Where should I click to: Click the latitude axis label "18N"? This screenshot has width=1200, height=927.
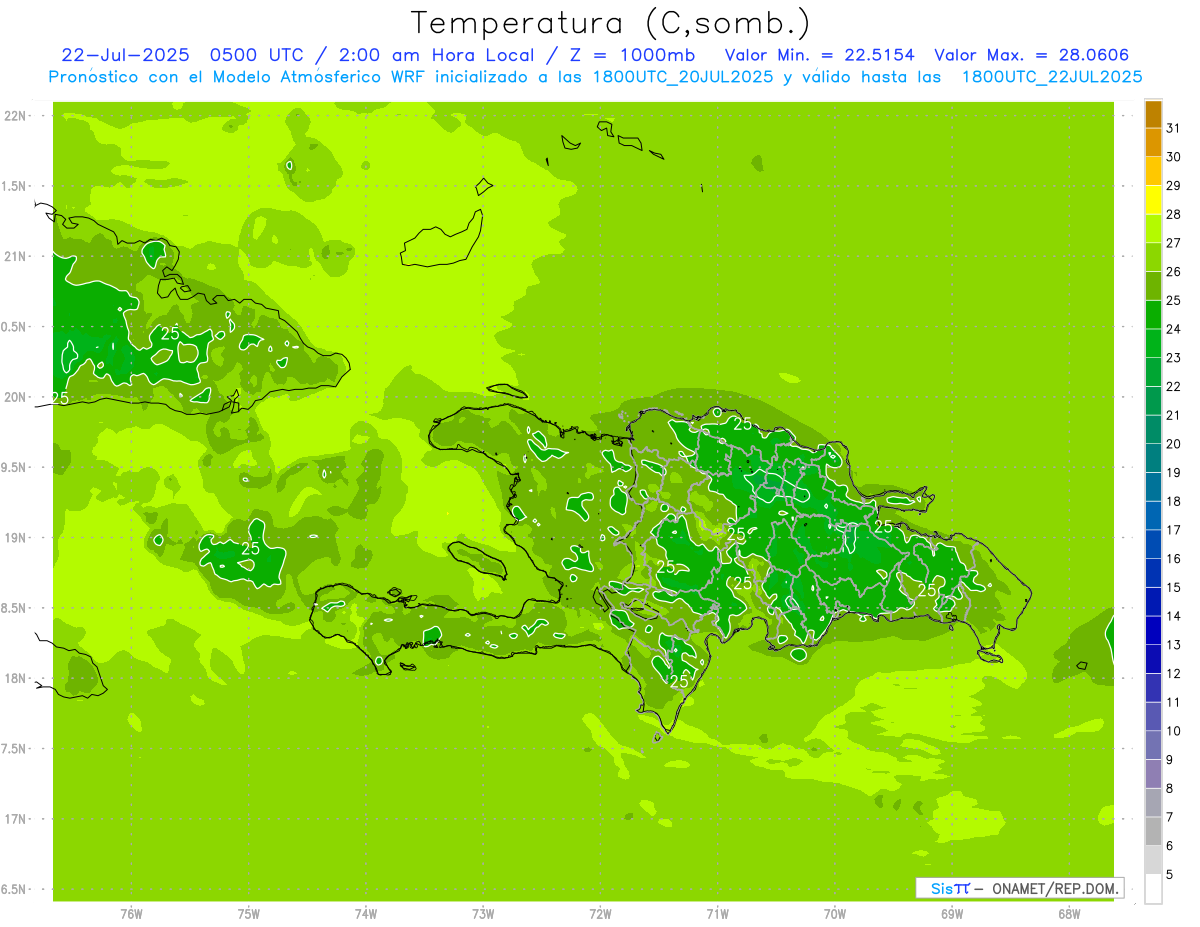point(16,678)
